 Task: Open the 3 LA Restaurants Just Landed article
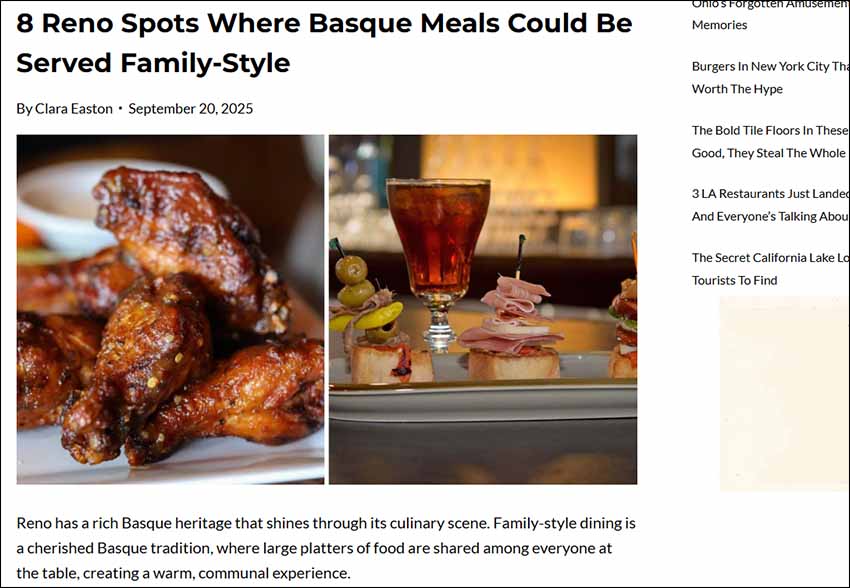point(770,204)
